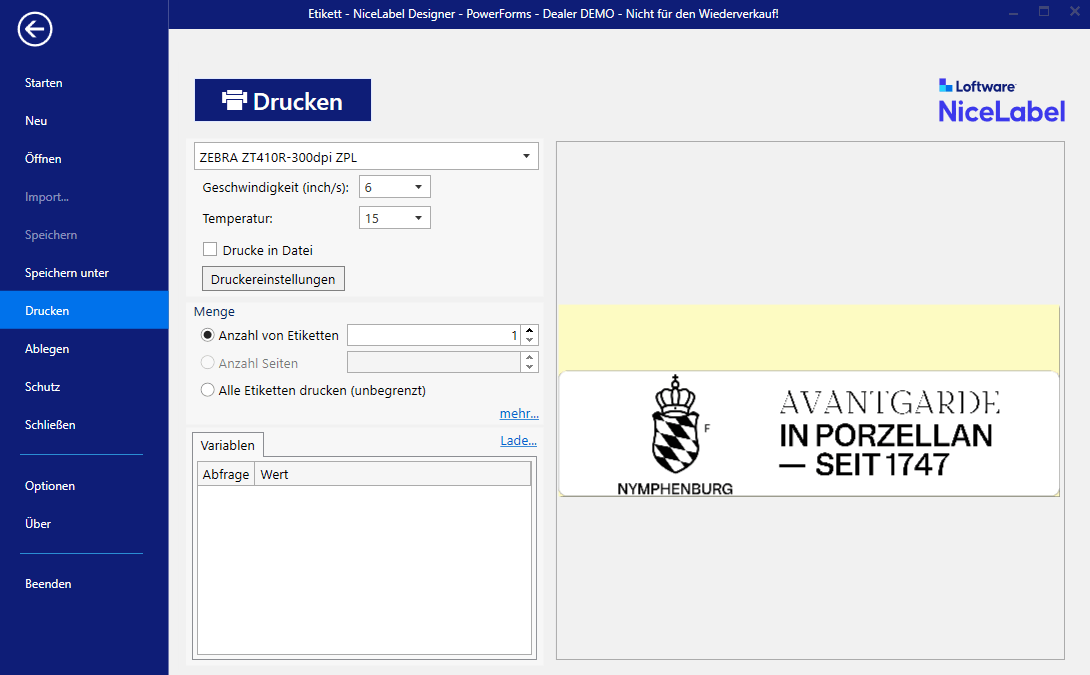This screenshot has height=675, width=1090.
Task: Choose Speichern unter in the sidebar
Action: [67, 273]
